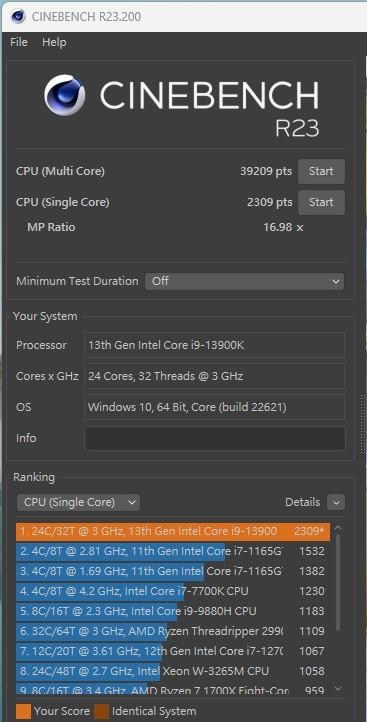Image resolution: width=367 pixels, height=722 pixels.
Task: Click the ranking list scrollbar thumb
Action: click(x=338, y=582)
